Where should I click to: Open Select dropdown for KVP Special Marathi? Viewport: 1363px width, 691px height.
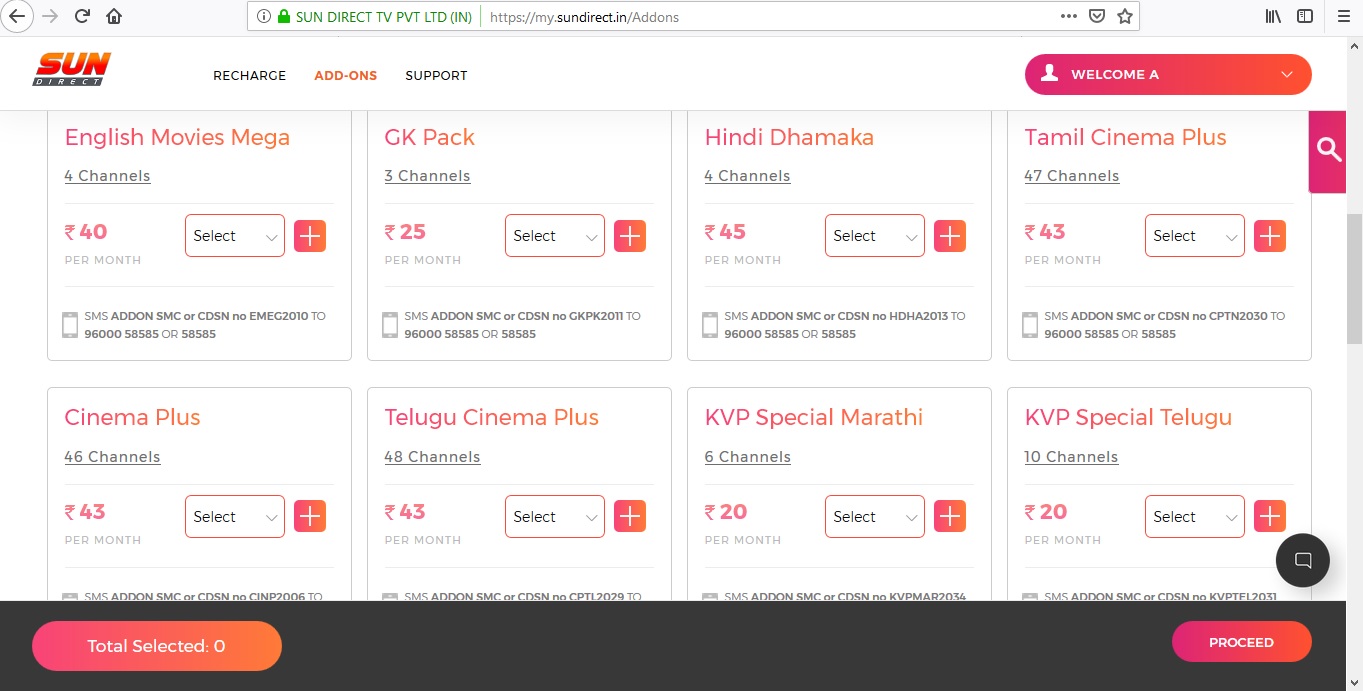pos(875,516)
